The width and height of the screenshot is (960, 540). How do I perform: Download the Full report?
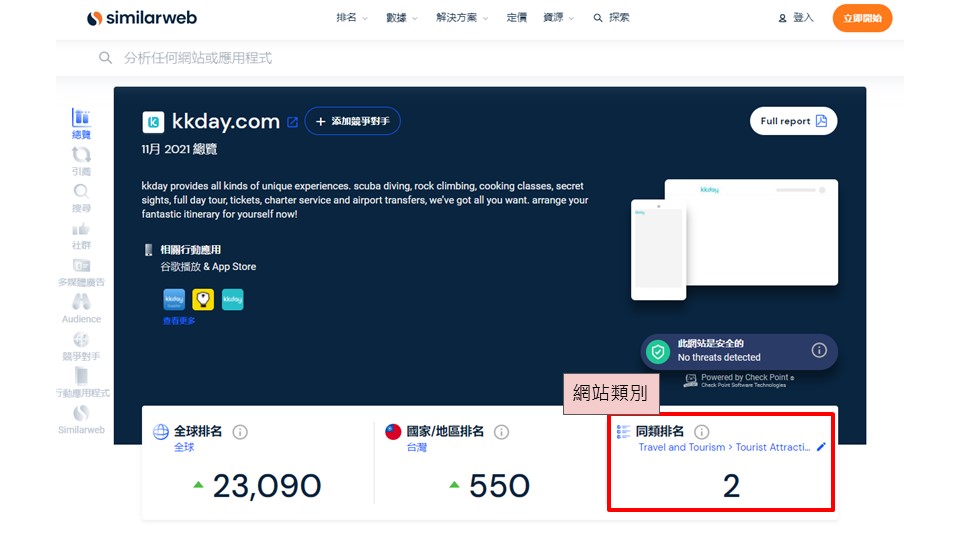click(793, 121)
